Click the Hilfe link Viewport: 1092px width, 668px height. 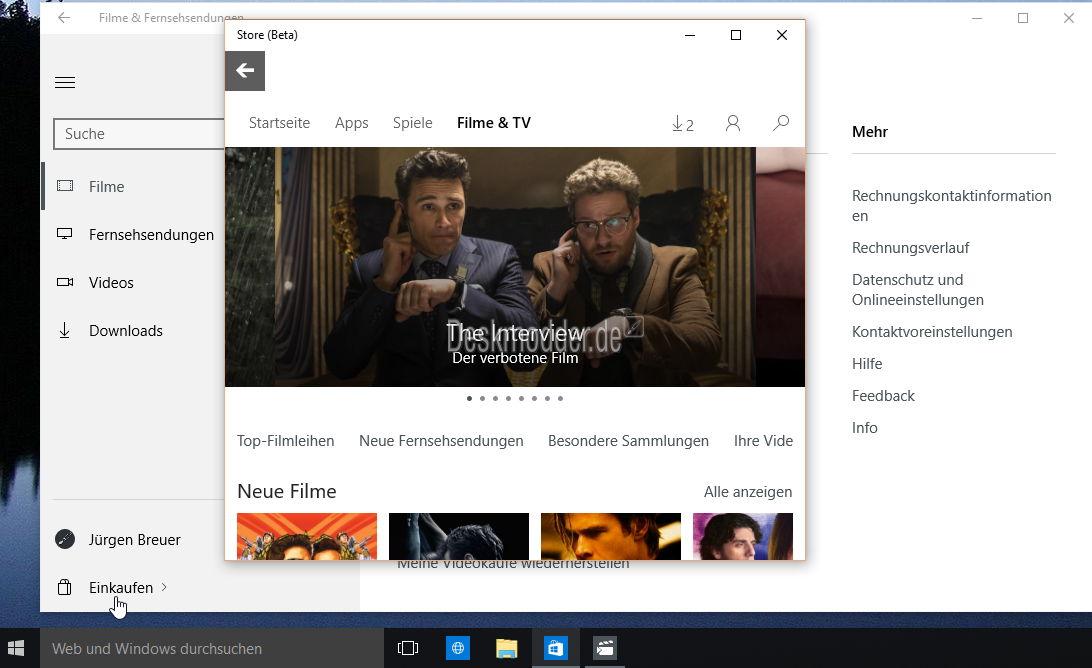pos(867,364)
